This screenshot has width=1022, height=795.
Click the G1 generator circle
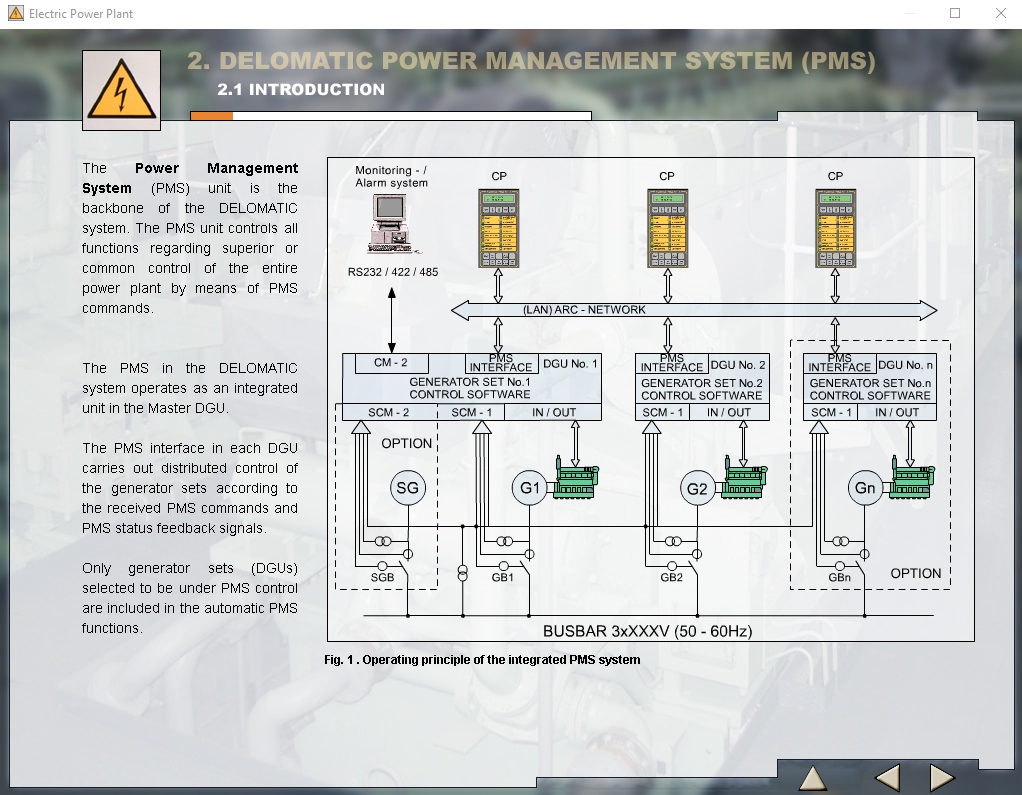click(x=529, y=487)
